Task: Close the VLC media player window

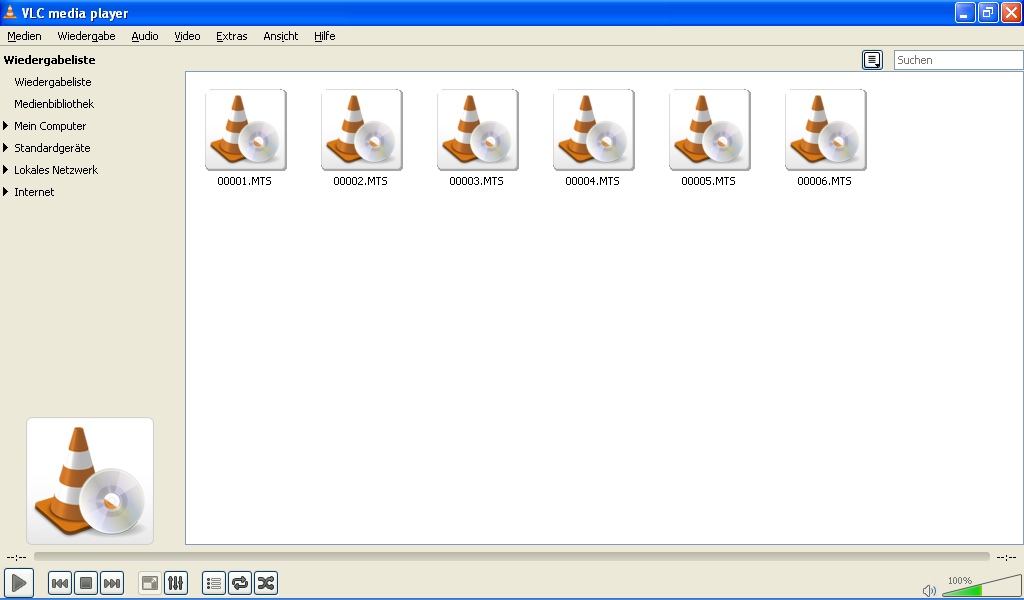Action: coord(1011,12)
